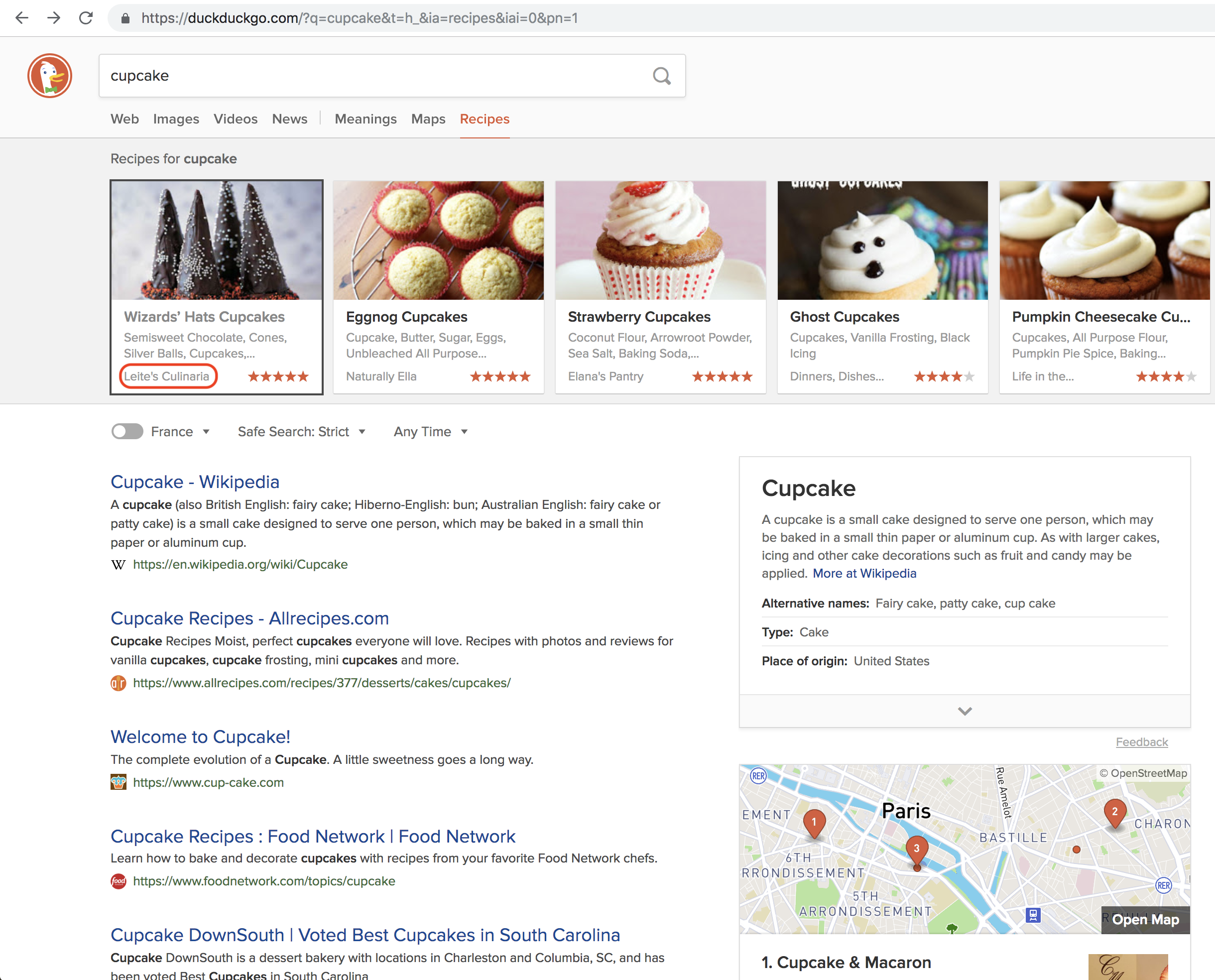Click the padlock icon in address bar

[x=125, y=18]
